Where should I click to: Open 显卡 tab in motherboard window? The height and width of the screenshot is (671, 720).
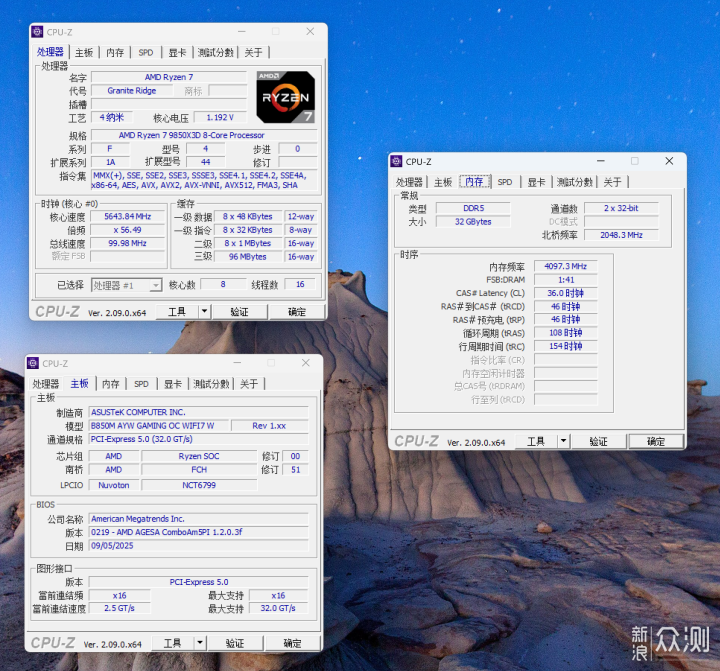tap(173, 384)
